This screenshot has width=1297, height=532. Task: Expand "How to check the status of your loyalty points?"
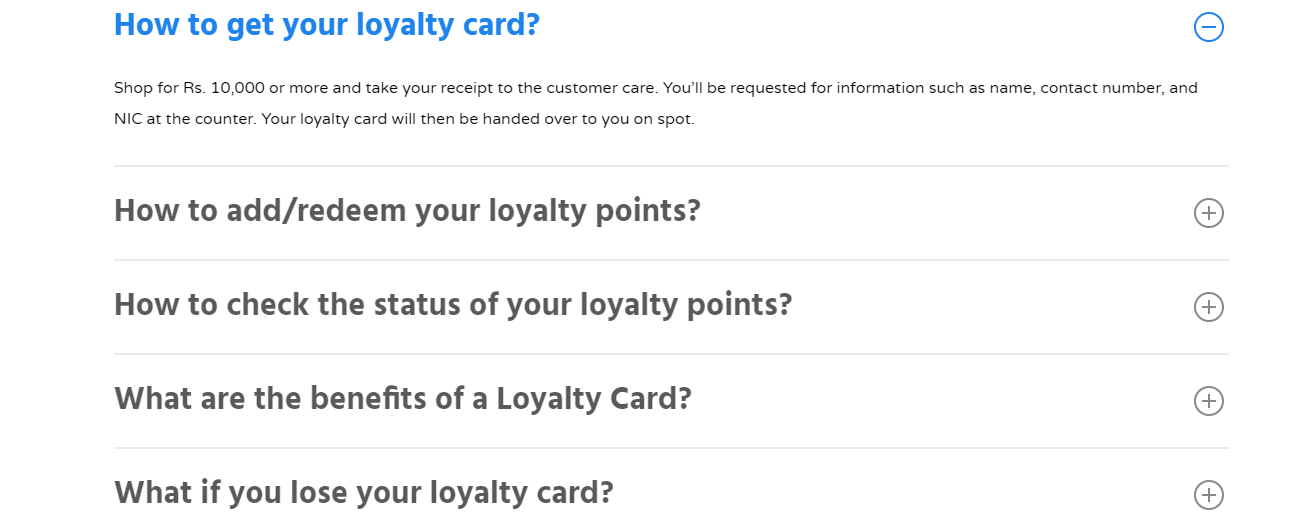[1208, 307]
